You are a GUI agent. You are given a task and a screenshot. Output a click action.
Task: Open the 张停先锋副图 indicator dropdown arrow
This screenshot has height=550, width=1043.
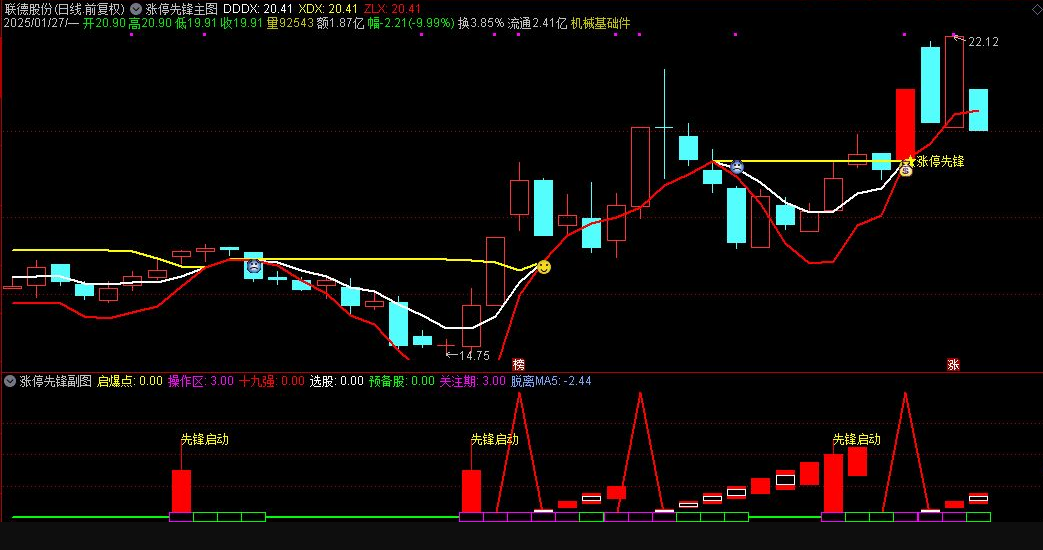pyautogui.click(x=10, y=381)
